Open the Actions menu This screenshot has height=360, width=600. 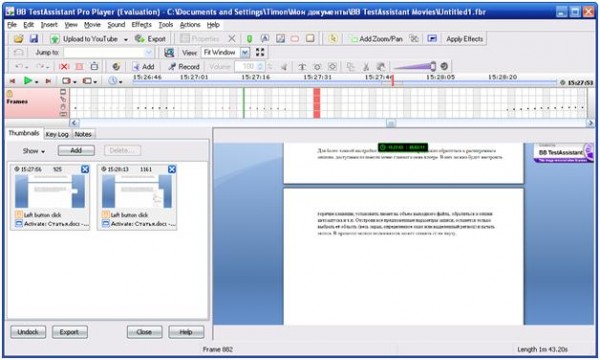pyautogui.click(x=190, y=25)
